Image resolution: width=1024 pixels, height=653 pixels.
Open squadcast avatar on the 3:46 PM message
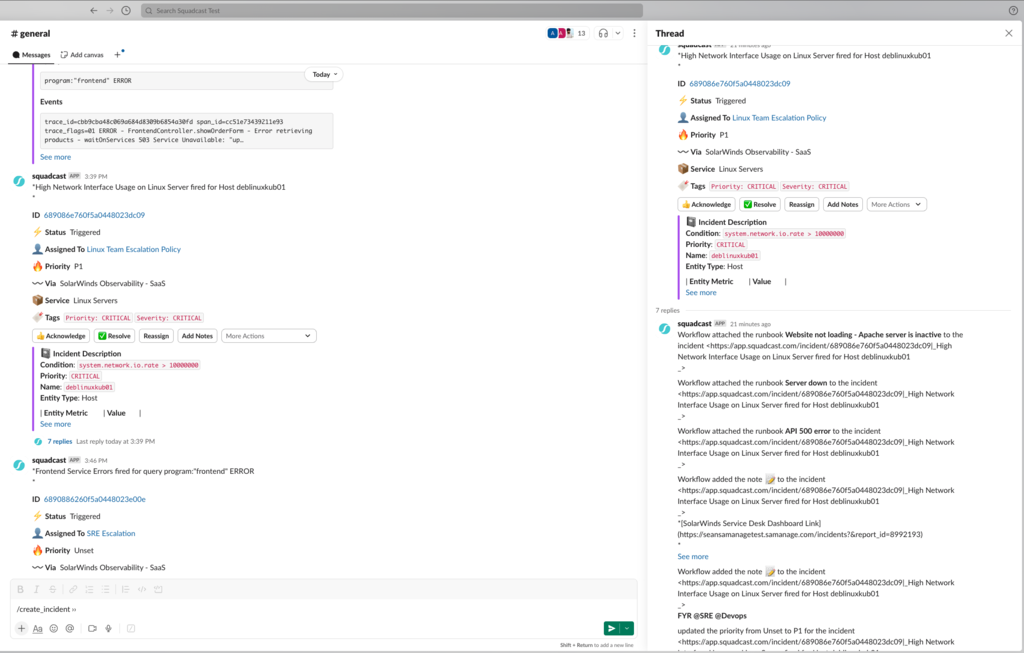pyautogui.click(x=20, y=465)
